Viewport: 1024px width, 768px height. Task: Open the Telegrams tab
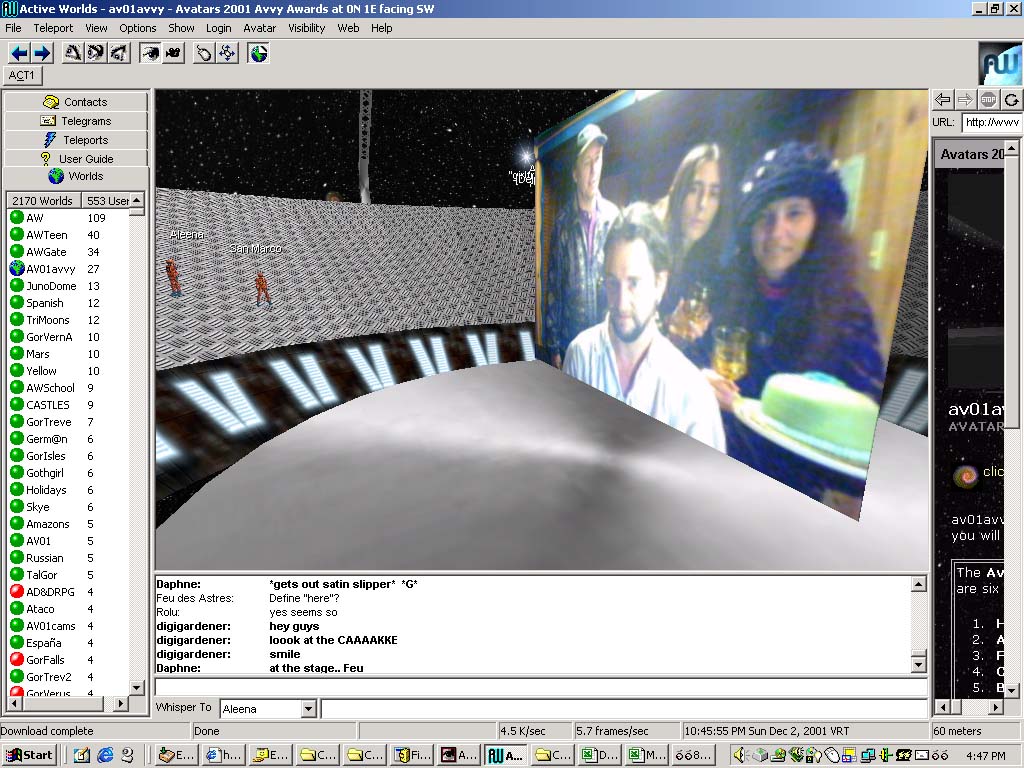click(76, 121)
